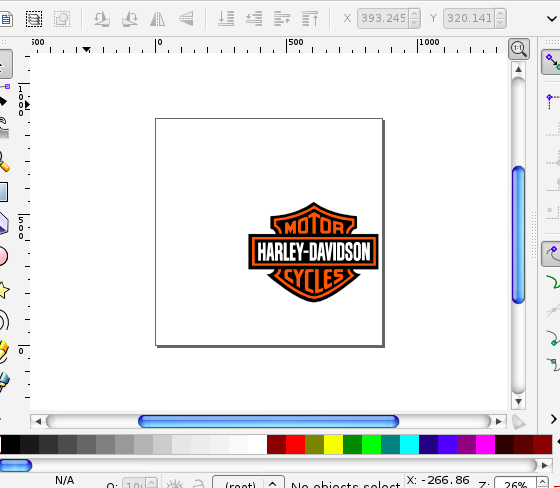
Task: Select the Pencil freehand tool
Action: (x=4, y=352)
